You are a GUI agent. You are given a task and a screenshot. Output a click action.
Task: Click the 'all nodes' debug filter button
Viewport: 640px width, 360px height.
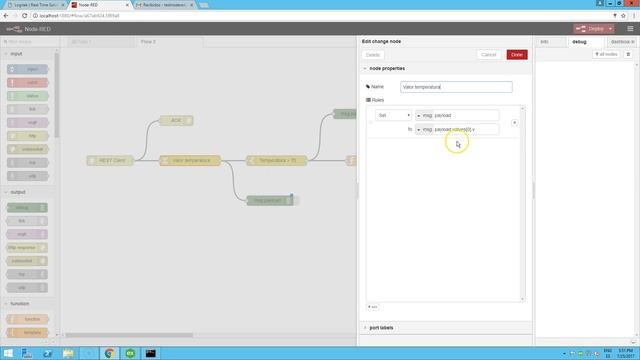coord(606,54)
